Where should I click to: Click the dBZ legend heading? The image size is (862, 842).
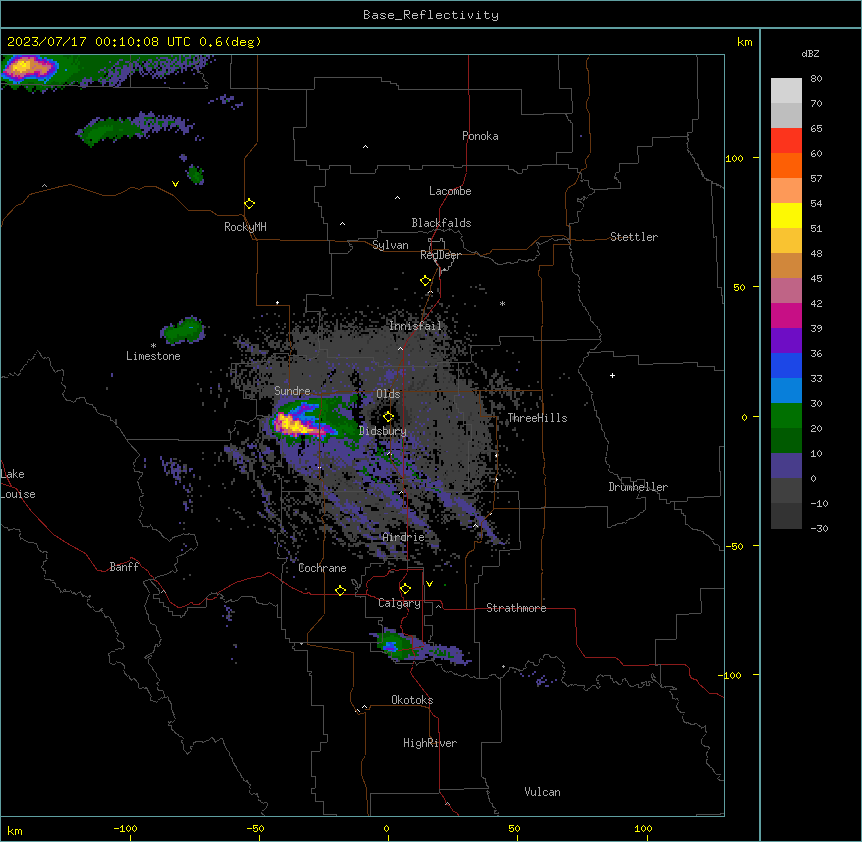pos(810,54)
